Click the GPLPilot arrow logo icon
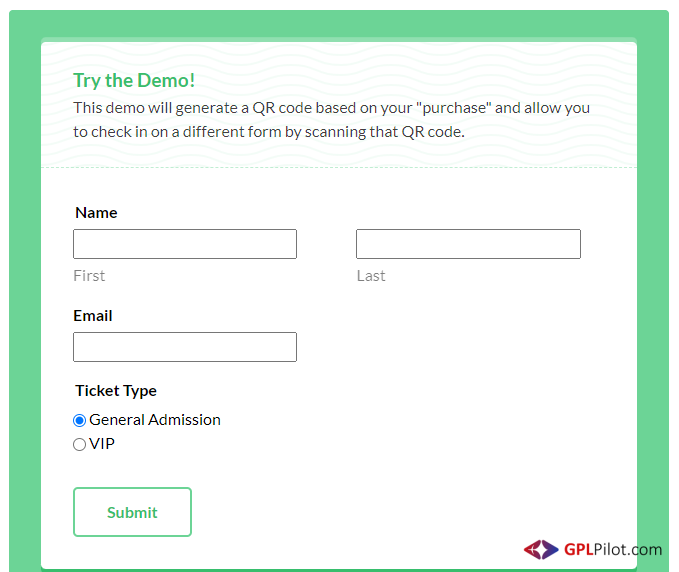The height and width of the screenshot is (572, 679). click(x=541, y=549)
